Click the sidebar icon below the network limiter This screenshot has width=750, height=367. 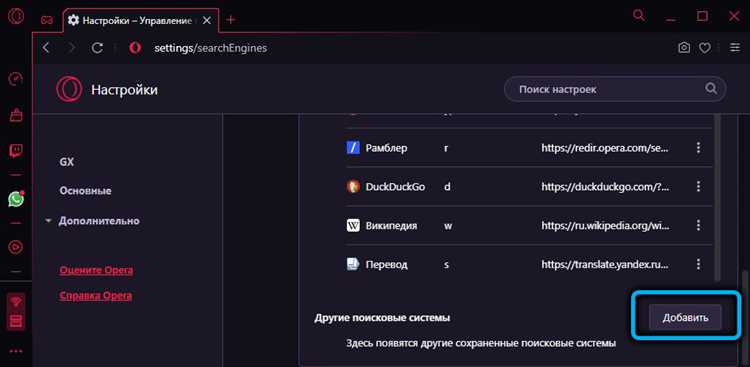point(16,321)
